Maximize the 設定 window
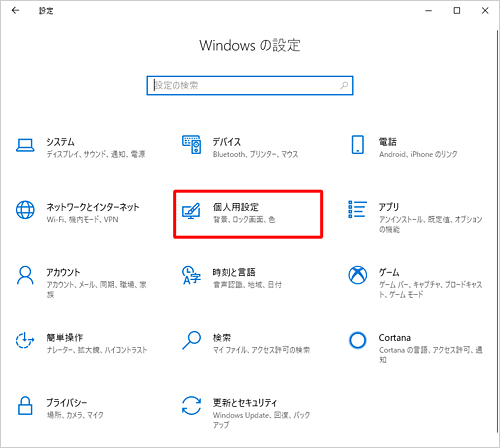The width and height of the screenshot is (500, 448). point(457,11)
